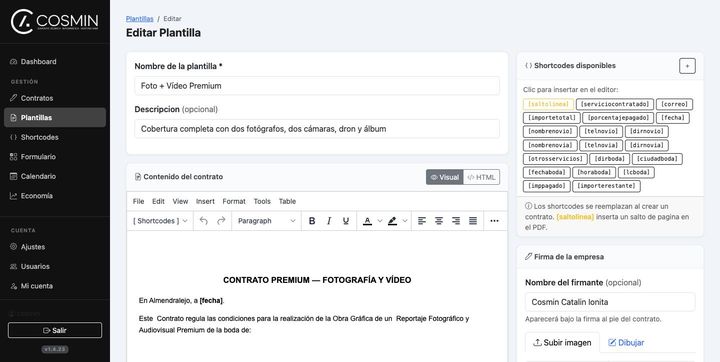720x362 pixels.
Task: Open the File editor menu
Action: coord(138,201)
